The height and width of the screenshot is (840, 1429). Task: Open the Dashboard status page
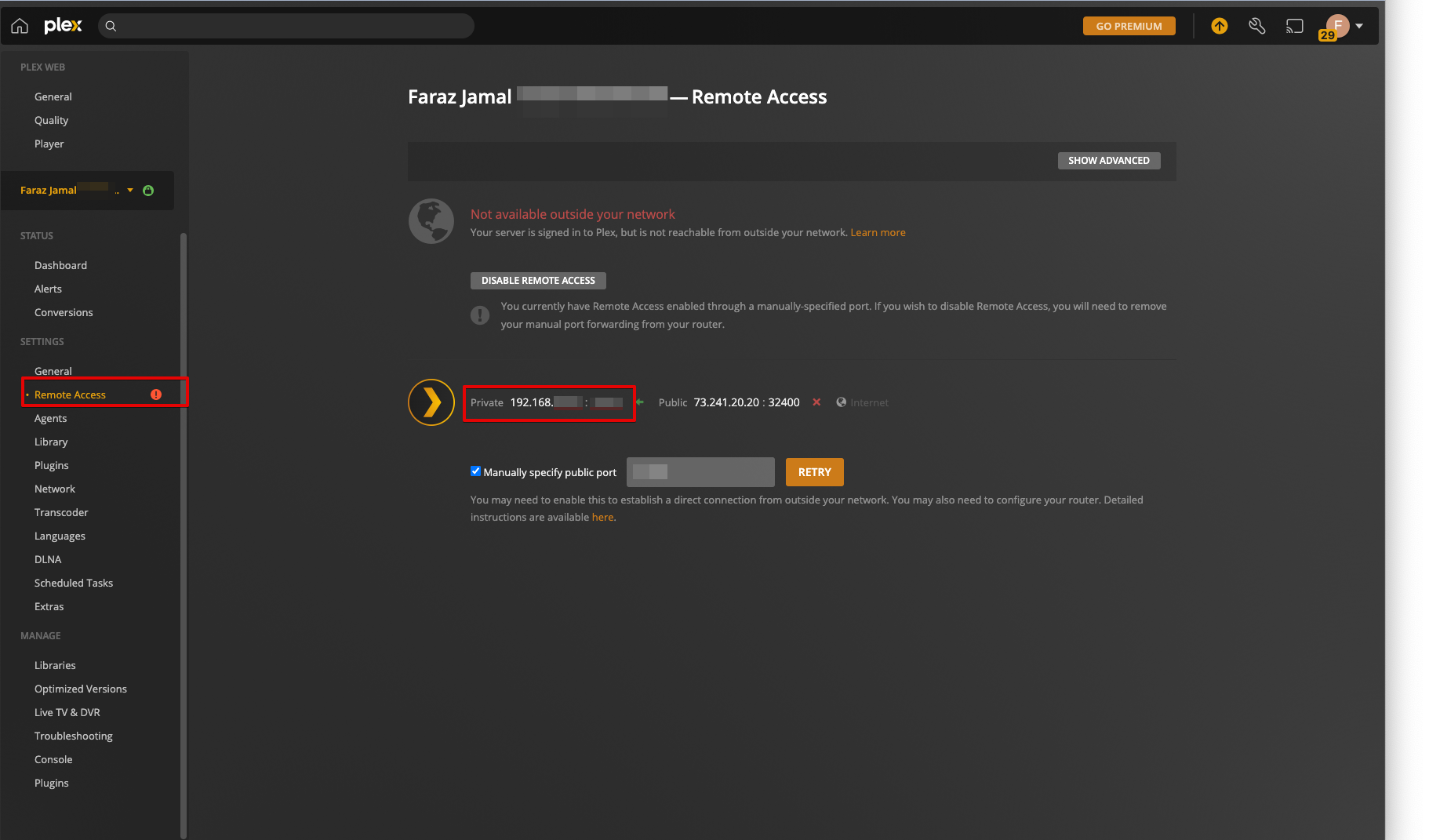(60, 265)
